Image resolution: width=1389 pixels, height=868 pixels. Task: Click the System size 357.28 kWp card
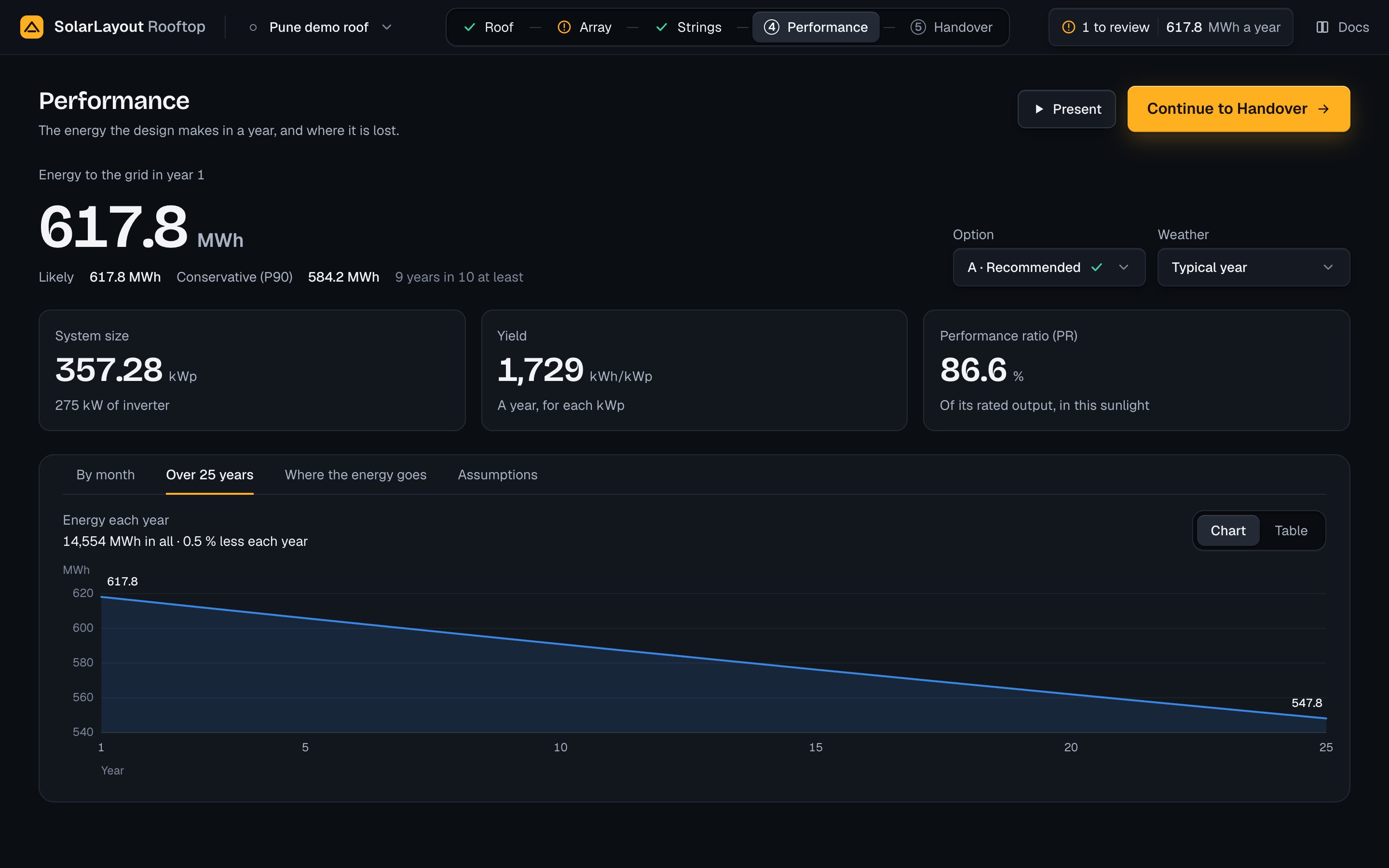pos(252,370)
